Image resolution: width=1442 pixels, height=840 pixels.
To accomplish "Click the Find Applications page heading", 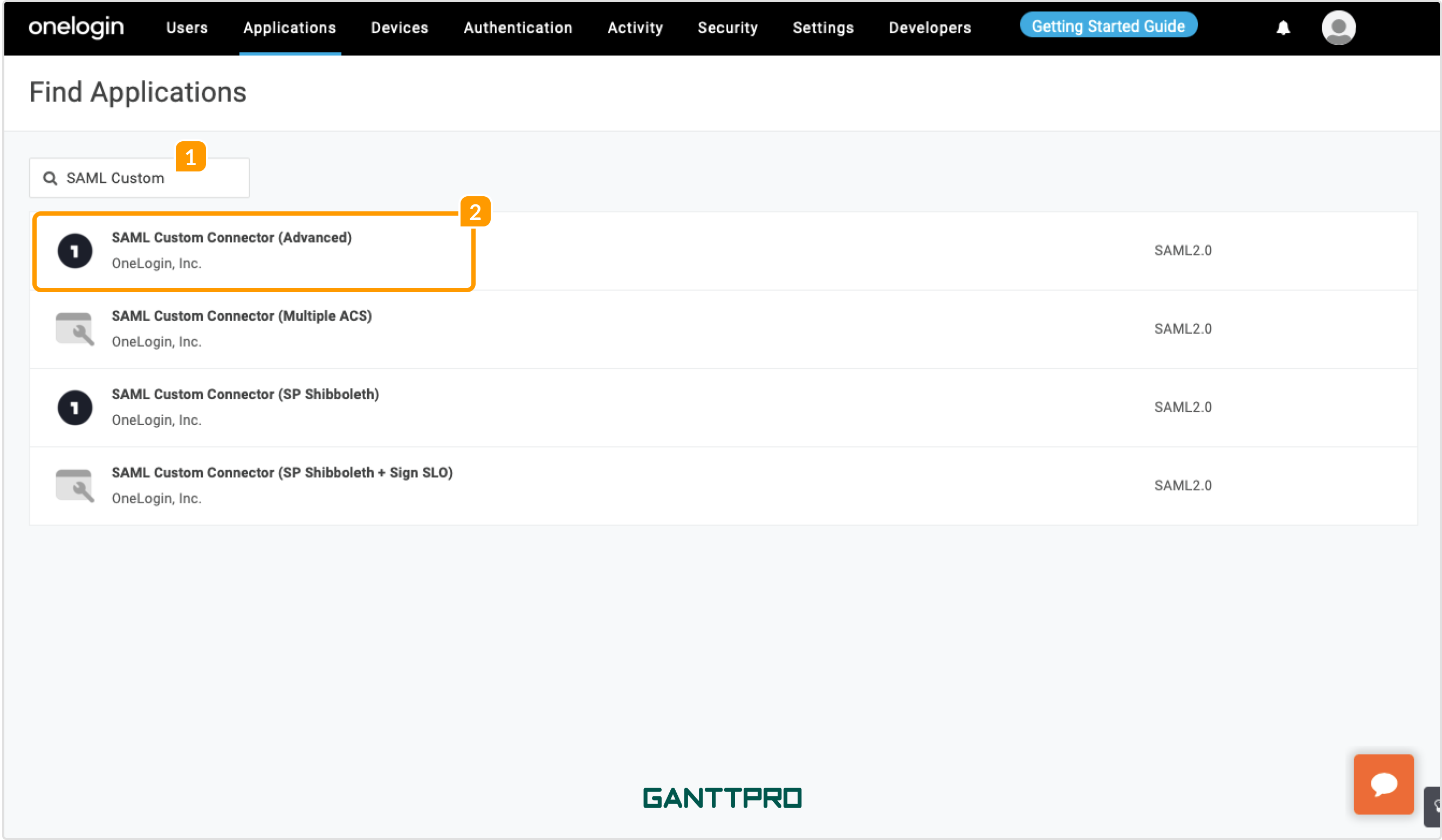I will tap(138, 92).
